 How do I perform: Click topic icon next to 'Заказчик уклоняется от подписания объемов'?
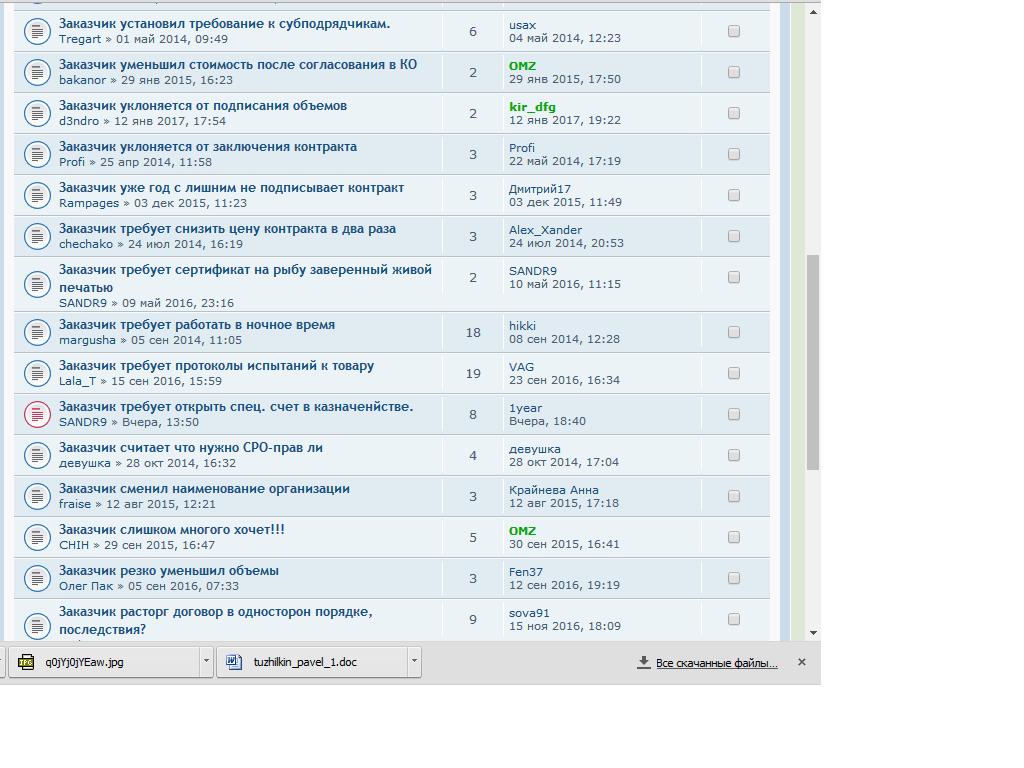pyautogui.click(x=37, y=113)
